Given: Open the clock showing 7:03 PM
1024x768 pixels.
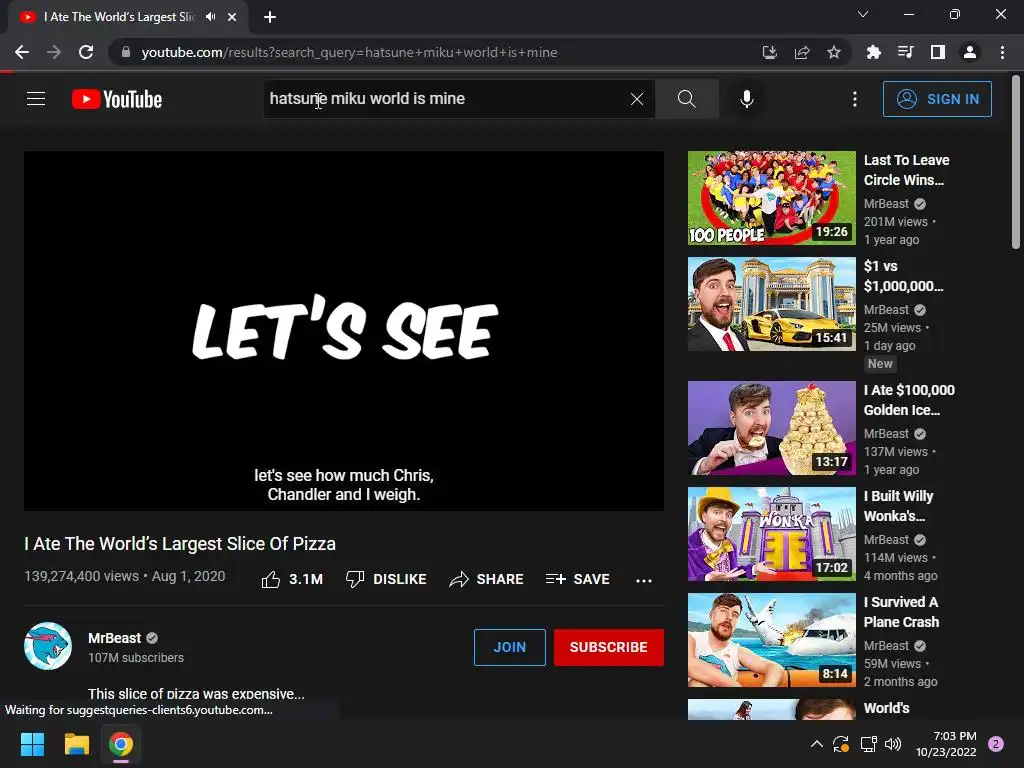Looking at the screenshot, I should pos(946,744).
